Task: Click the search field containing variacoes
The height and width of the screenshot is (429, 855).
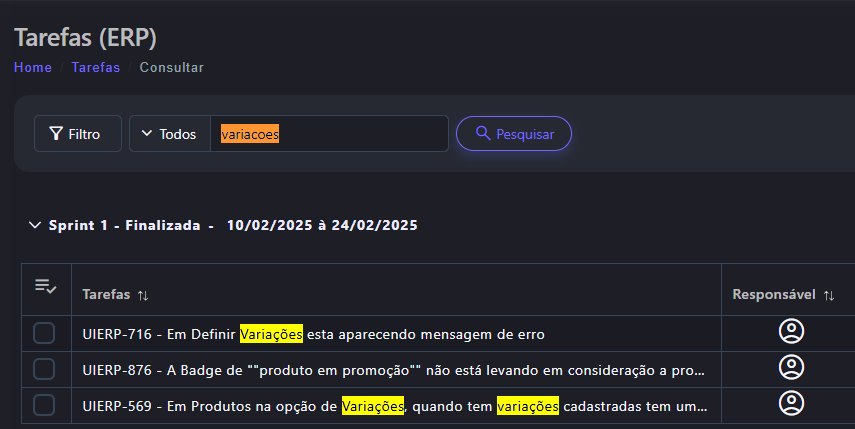Action: [329, 133]
